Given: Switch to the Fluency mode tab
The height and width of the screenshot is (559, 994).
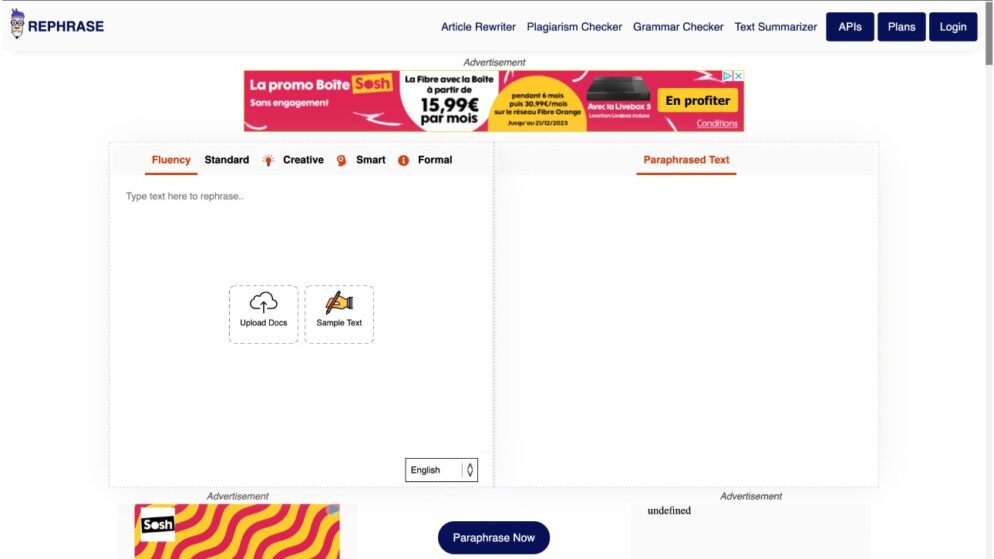Looking at the screenshot, I should (x=171, y=160).
